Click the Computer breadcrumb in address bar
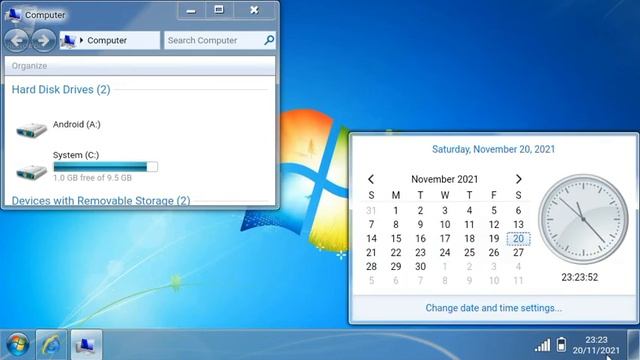The width and height of the screenshot is (640, 360). (x=107, y=40)
